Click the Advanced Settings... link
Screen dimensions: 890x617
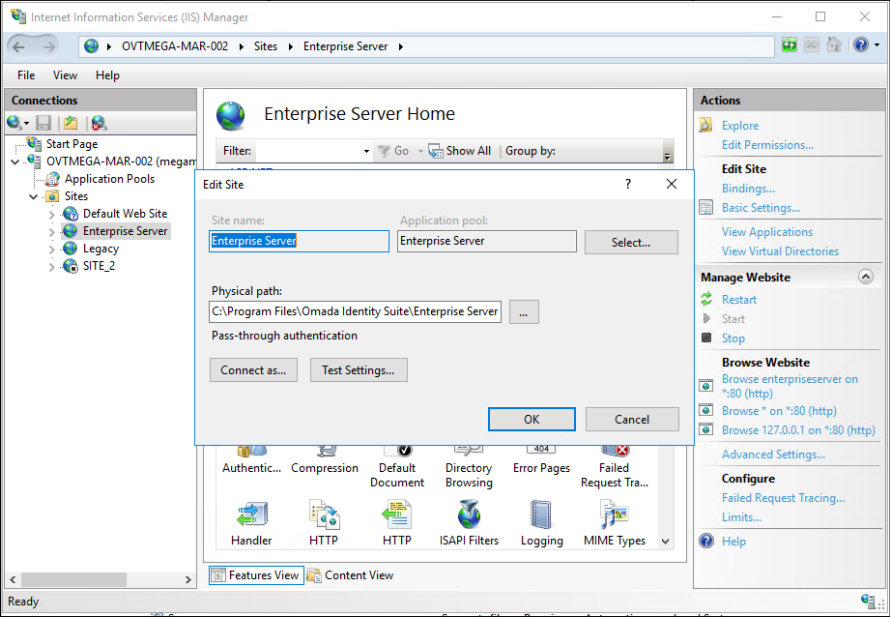pos(773,454)
